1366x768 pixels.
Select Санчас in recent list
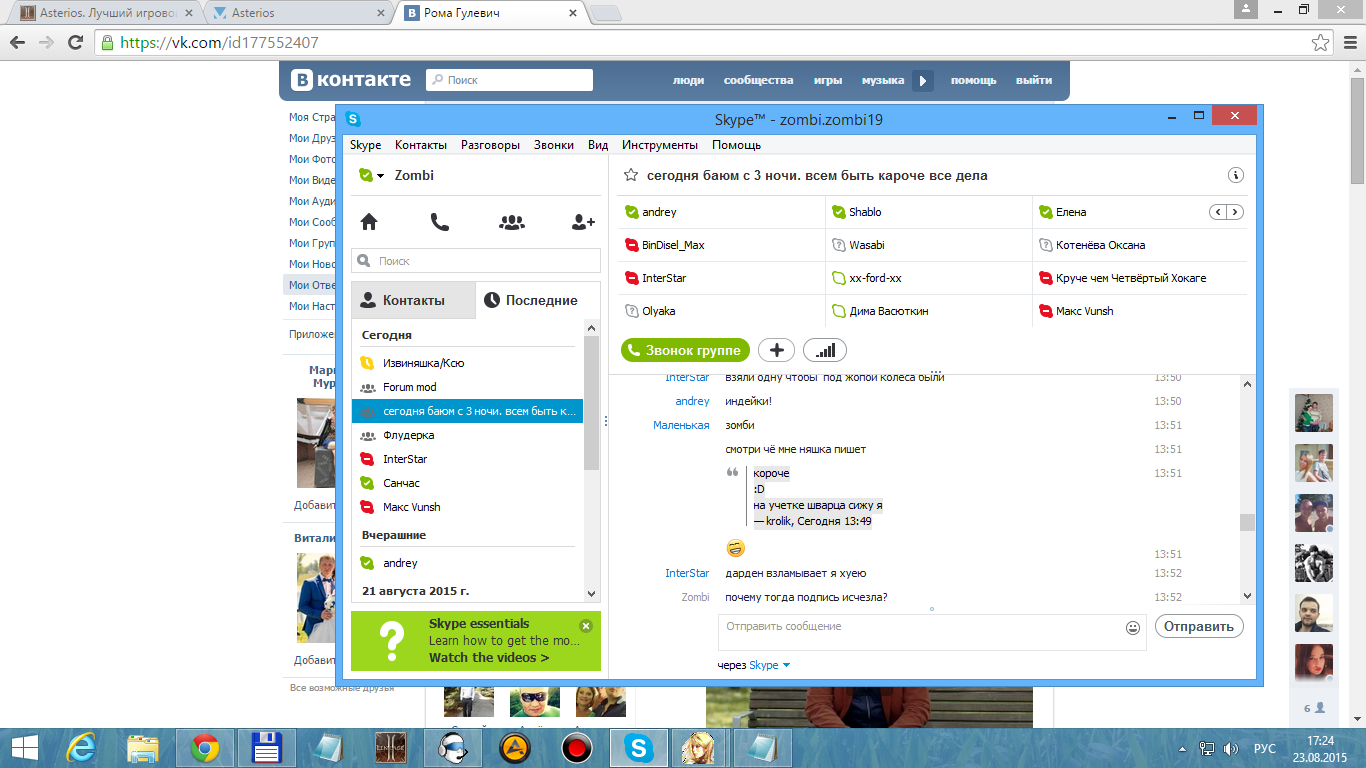pyautogui.click(x=467, y=483)
